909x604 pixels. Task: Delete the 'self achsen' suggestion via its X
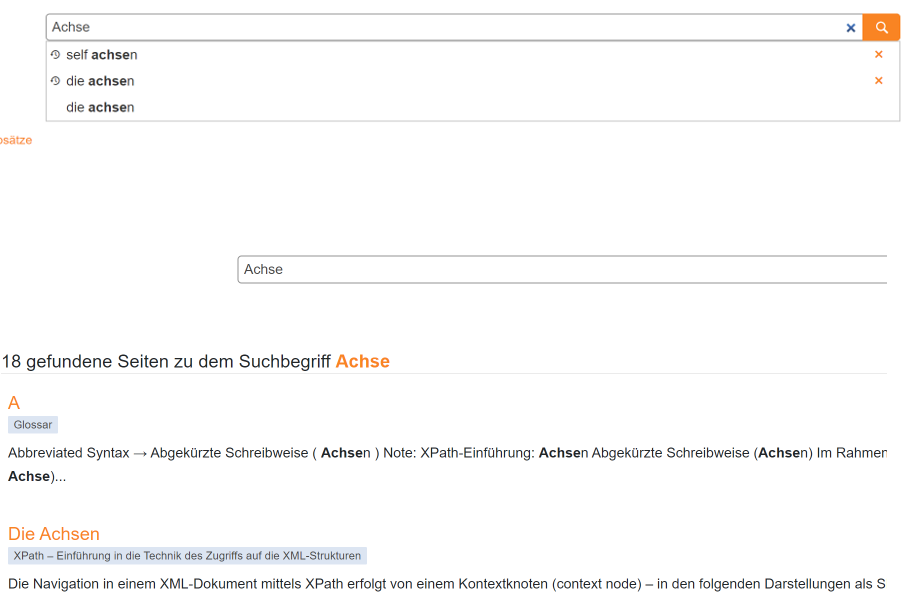pos(878,54)
